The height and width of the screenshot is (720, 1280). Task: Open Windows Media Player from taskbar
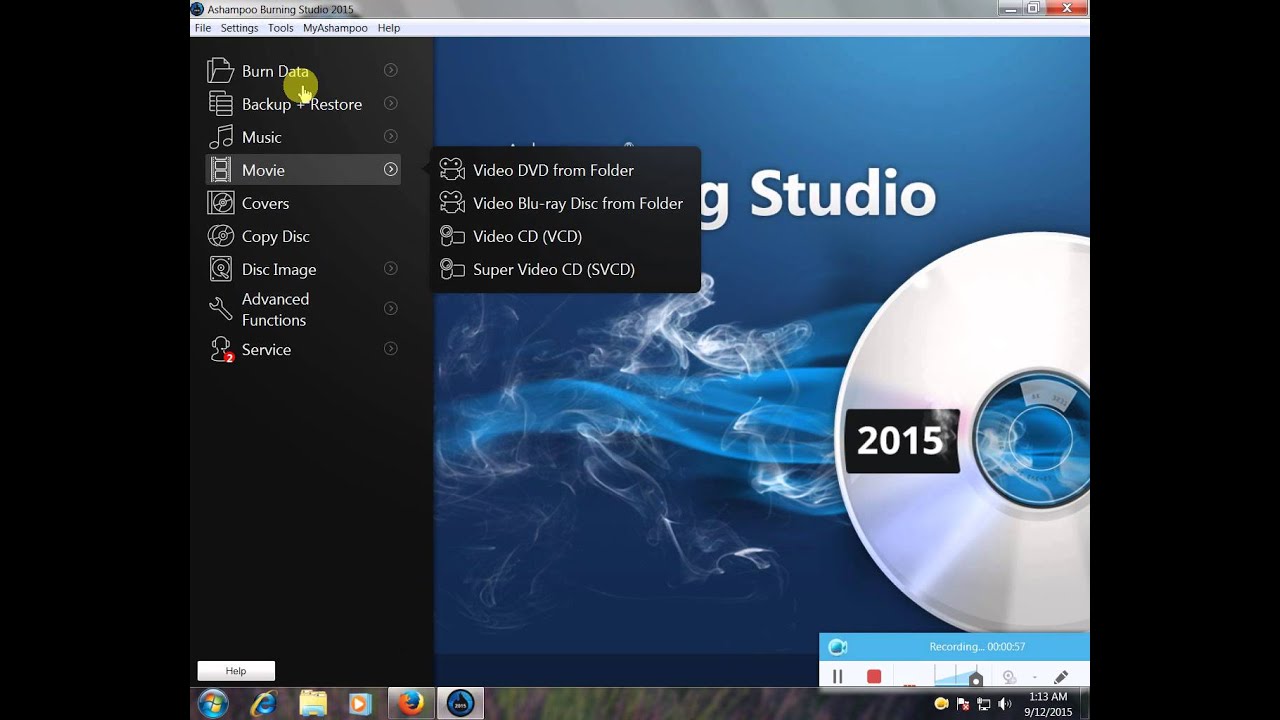(x=360, y=704)
